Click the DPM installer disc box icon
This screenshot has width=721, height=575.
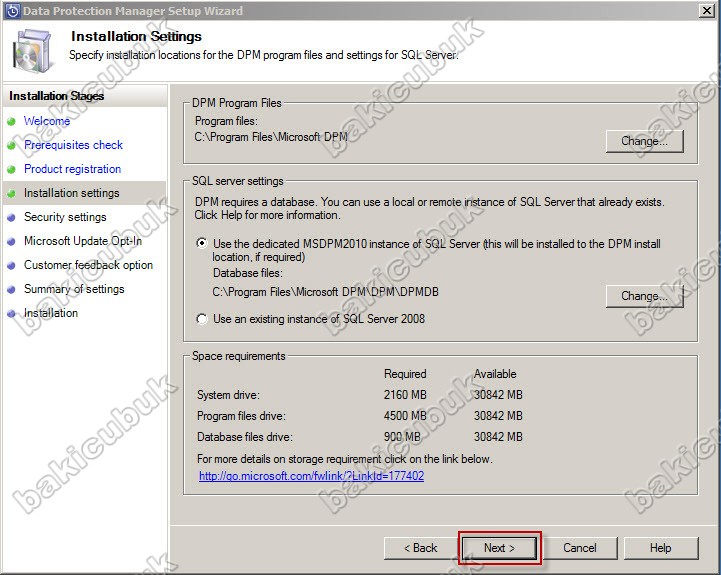31,51
